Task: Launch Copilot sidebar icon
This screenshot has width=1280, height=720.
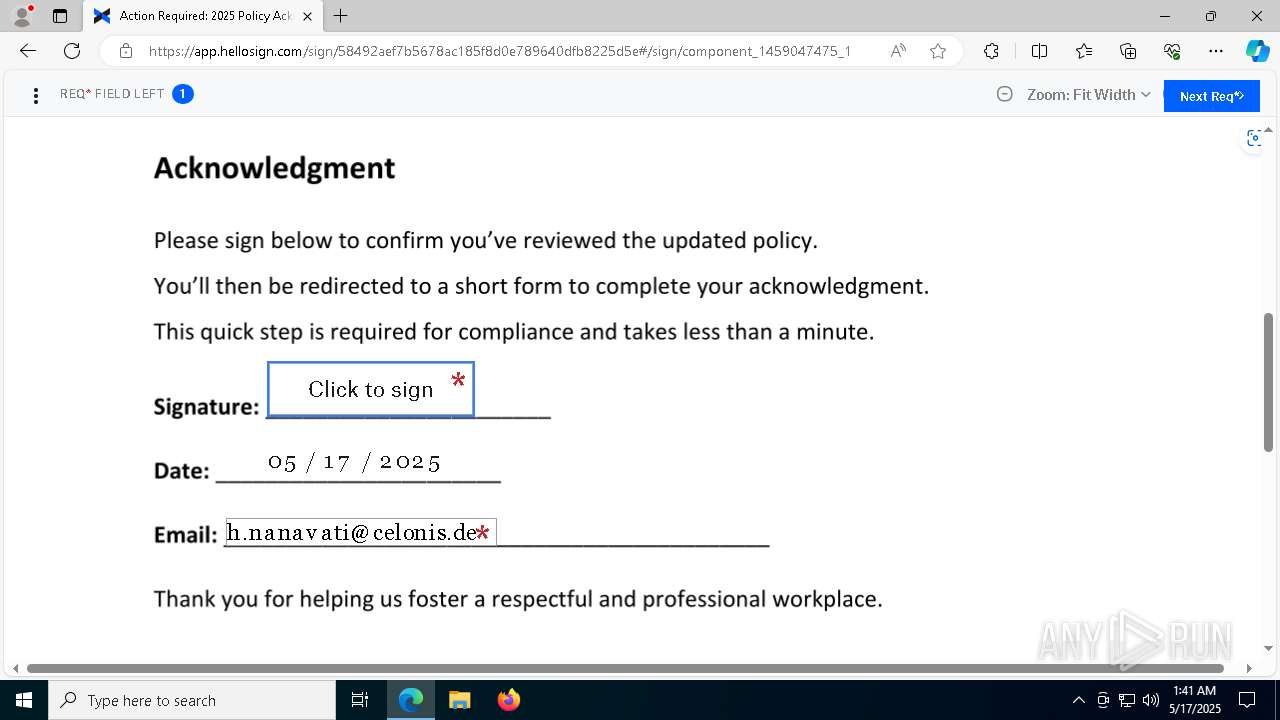Action: click(x=1257, y=51)
